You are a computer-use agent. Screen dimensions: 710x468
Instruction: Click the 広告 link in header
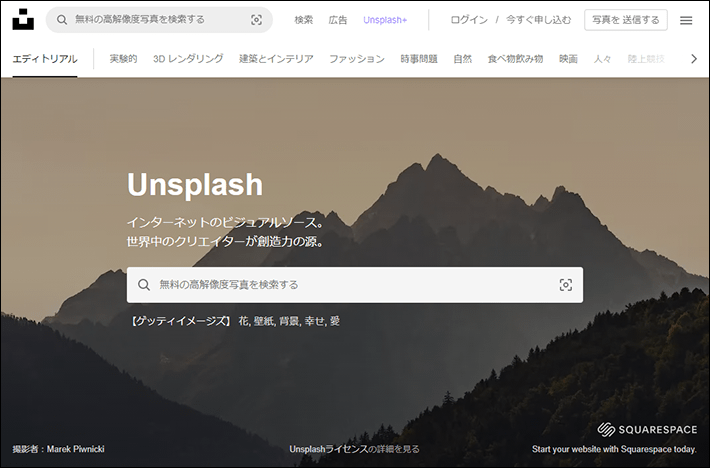[338, 20]
